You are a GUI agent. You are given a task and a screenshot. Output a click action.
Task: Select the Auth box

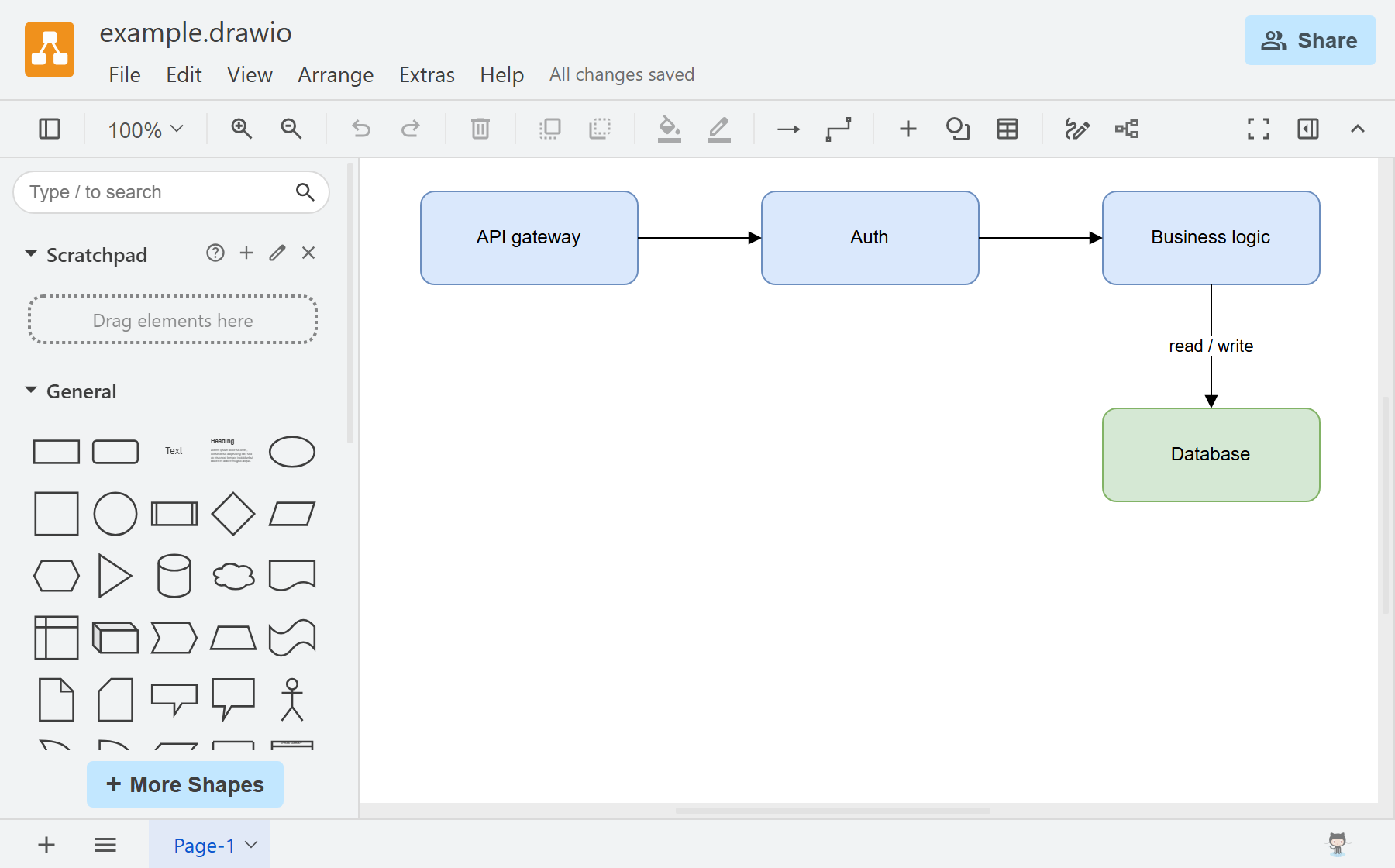tap(870, 238)
